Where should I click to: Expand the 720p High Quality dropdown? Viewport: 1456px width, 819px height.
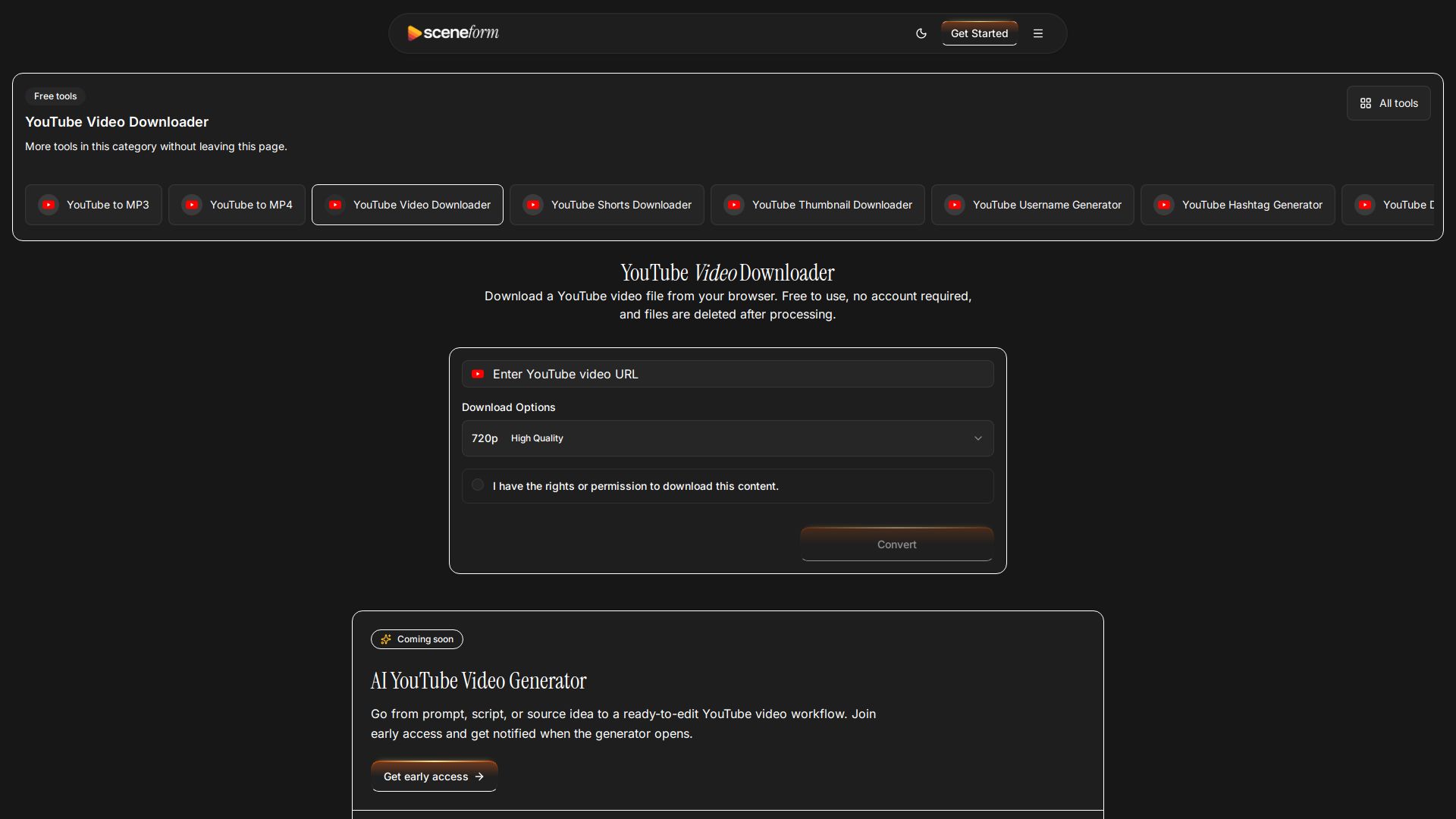[x=728, y=438]
